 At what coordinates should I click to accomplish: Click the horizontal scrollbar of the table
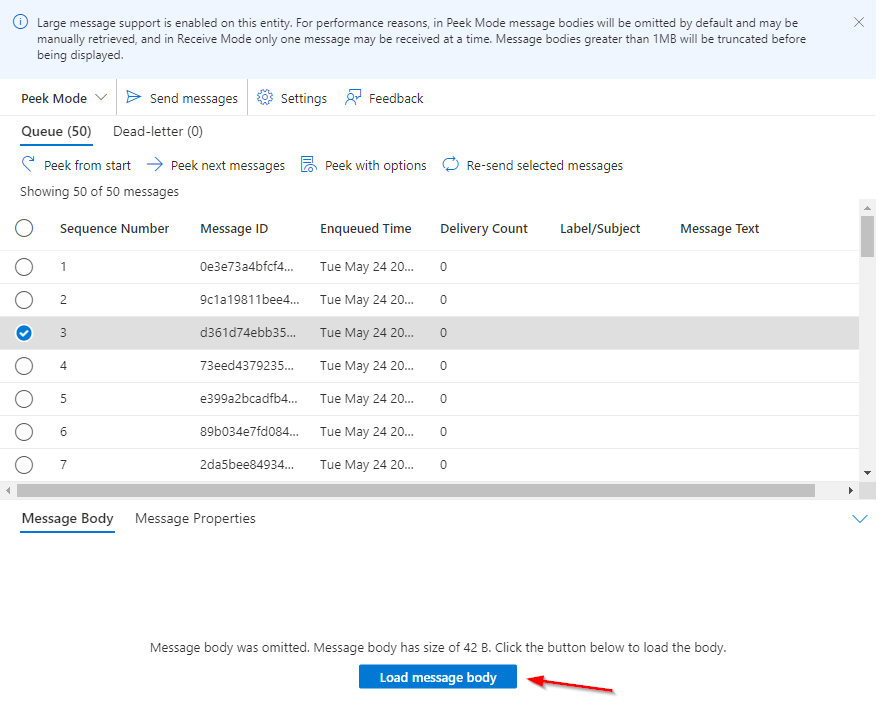(x=415, y=490)
